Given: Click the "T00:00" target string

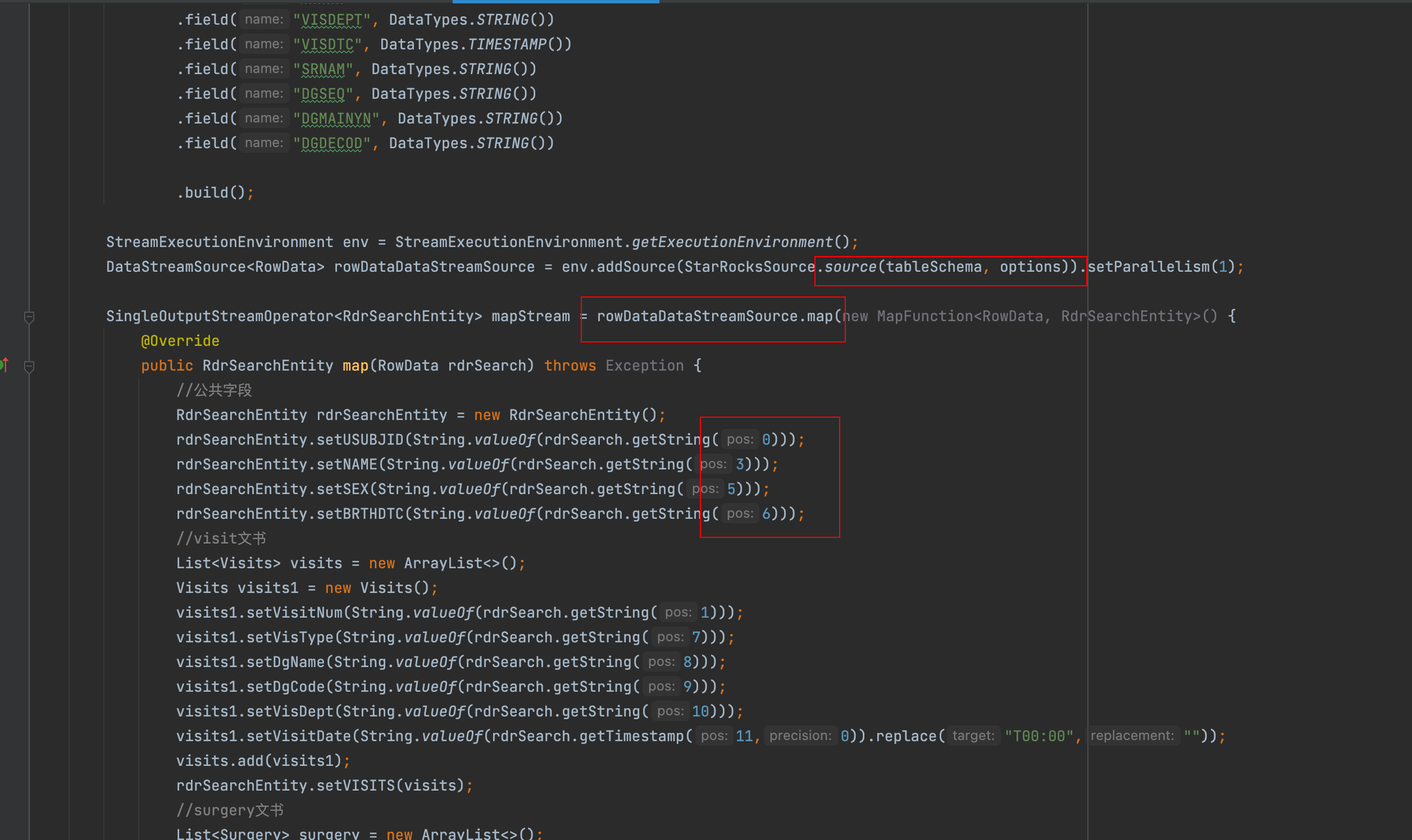Looking at the screenshot, I should coord(1039,736).
